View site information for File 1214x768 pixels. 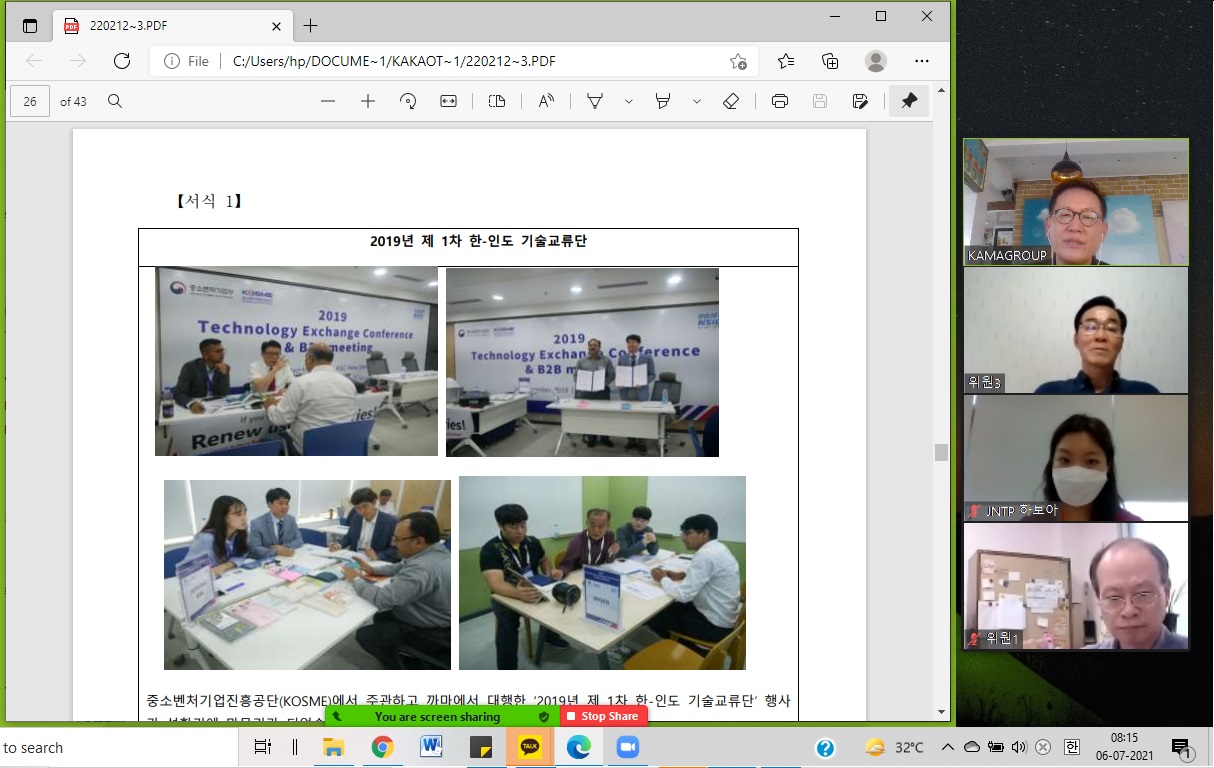pos(186,61)
